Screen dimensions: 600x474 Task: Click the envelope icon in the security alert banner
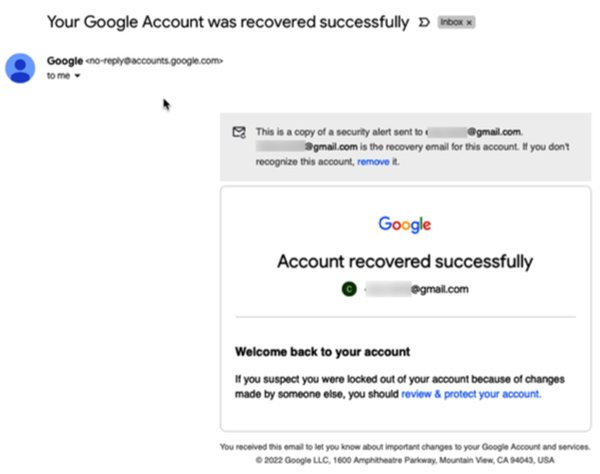(x=238, y=131)
